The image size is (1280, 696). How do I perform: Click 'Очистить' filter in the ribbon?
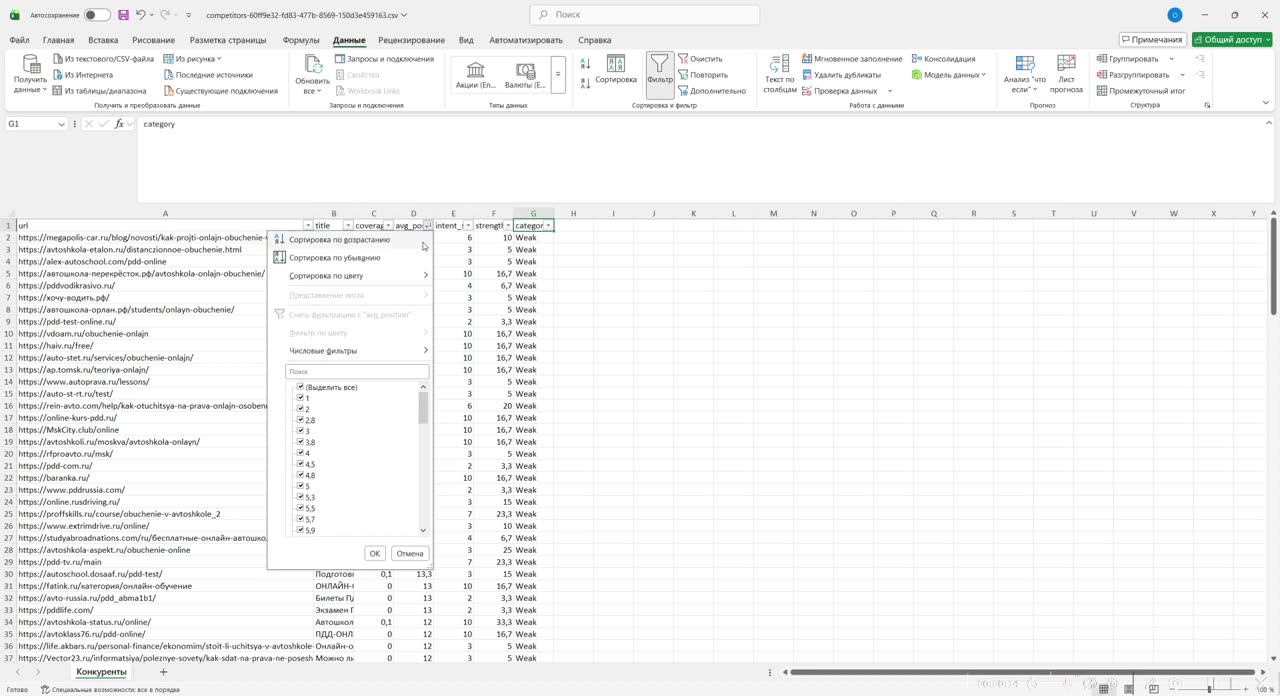[x=700, y=59]
